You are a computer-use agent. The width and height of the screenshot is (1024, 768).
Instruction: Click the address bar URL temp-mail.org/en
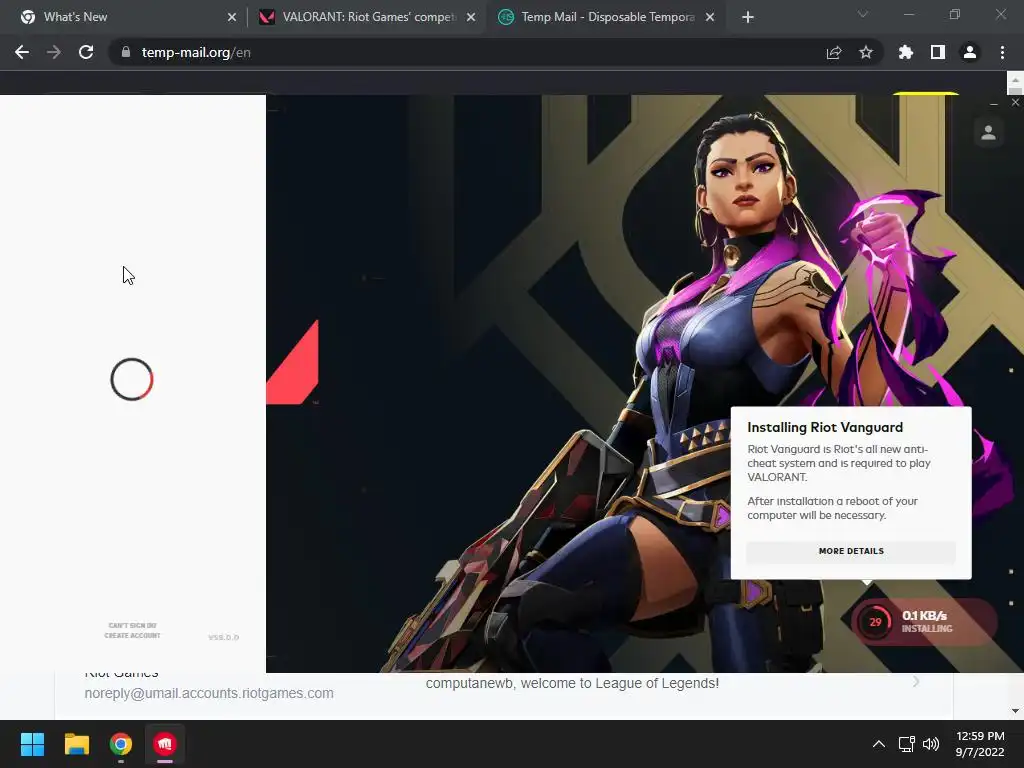(196, 52)
